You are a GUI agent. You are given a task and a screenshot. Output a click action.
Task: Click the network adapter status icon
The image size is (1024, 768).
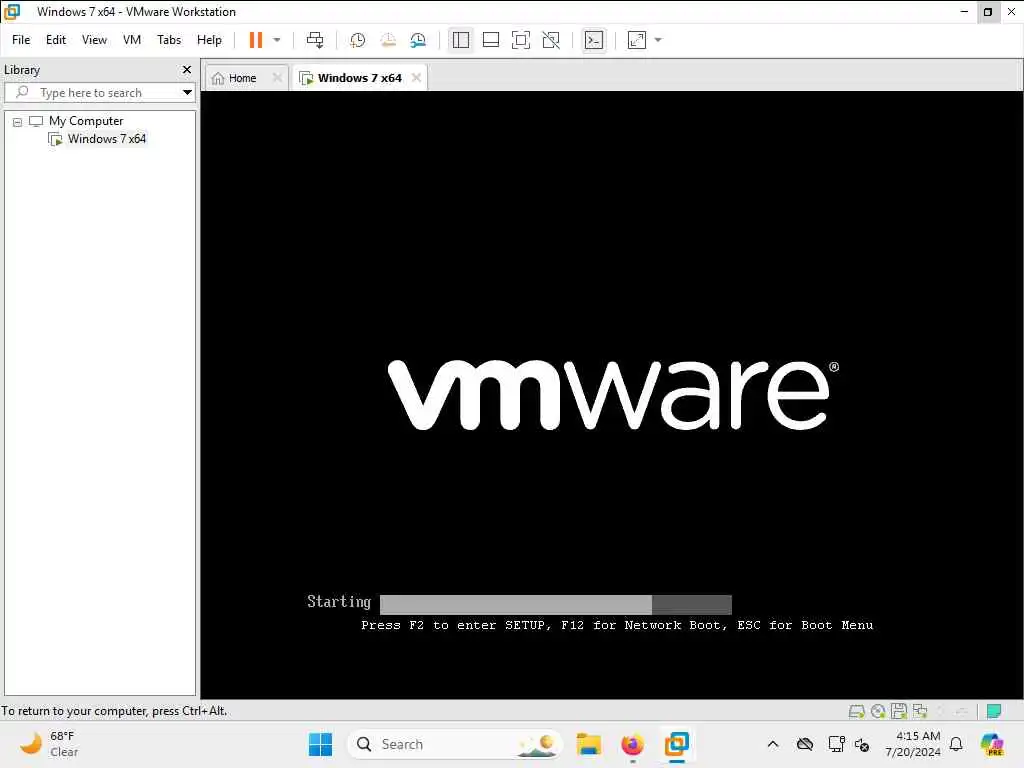(x=920, y=711)
